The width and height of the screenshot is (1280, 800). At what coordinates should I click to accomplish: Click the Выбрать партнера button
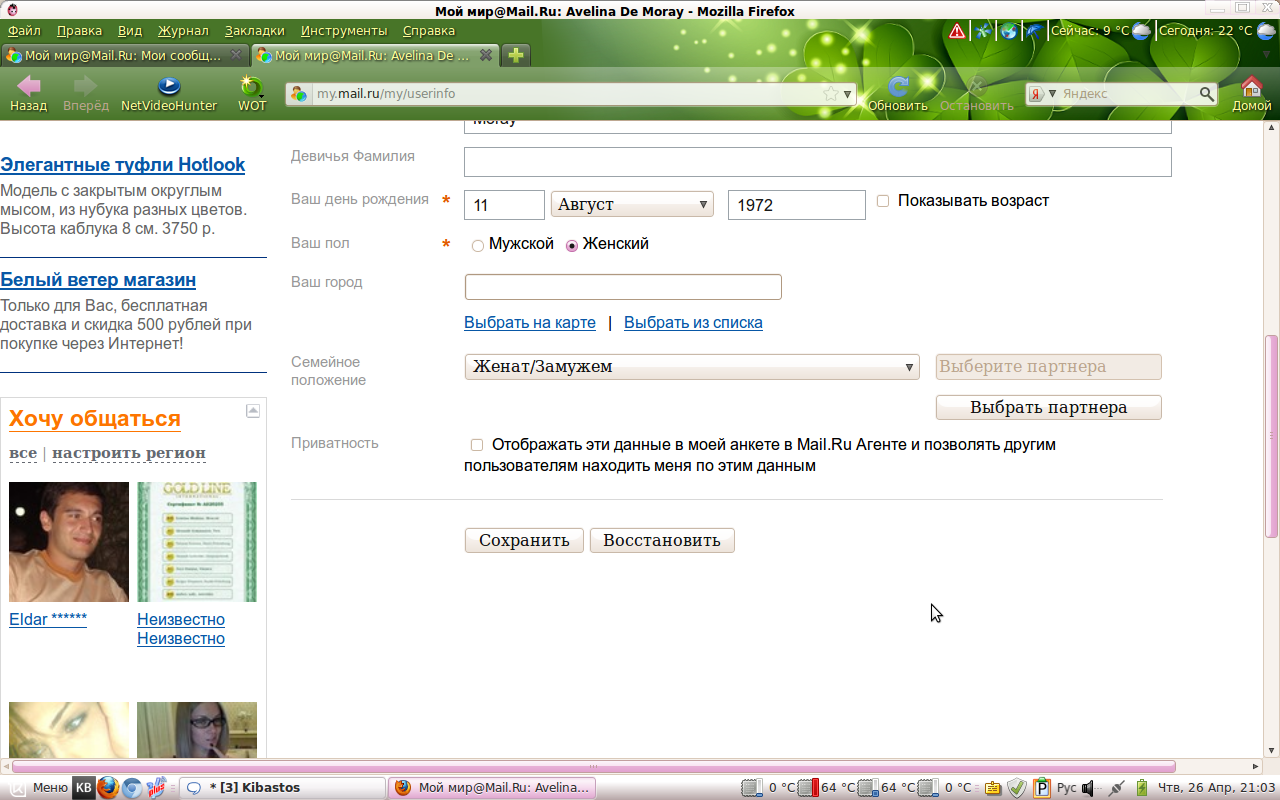tap(1049, 407)
